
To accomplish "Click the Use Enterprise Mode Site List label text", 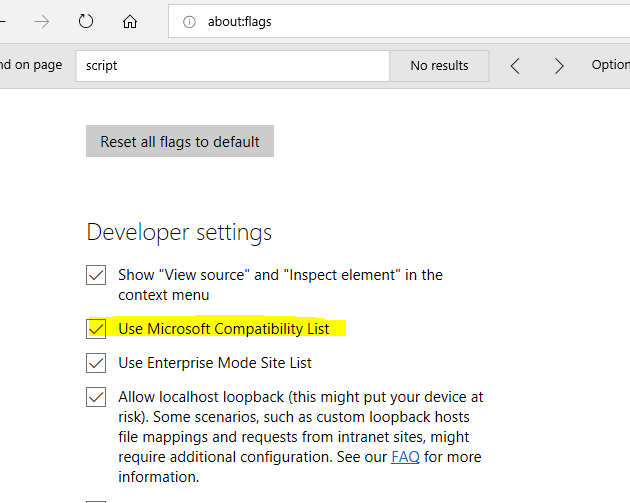I will (x=215, y=363).
